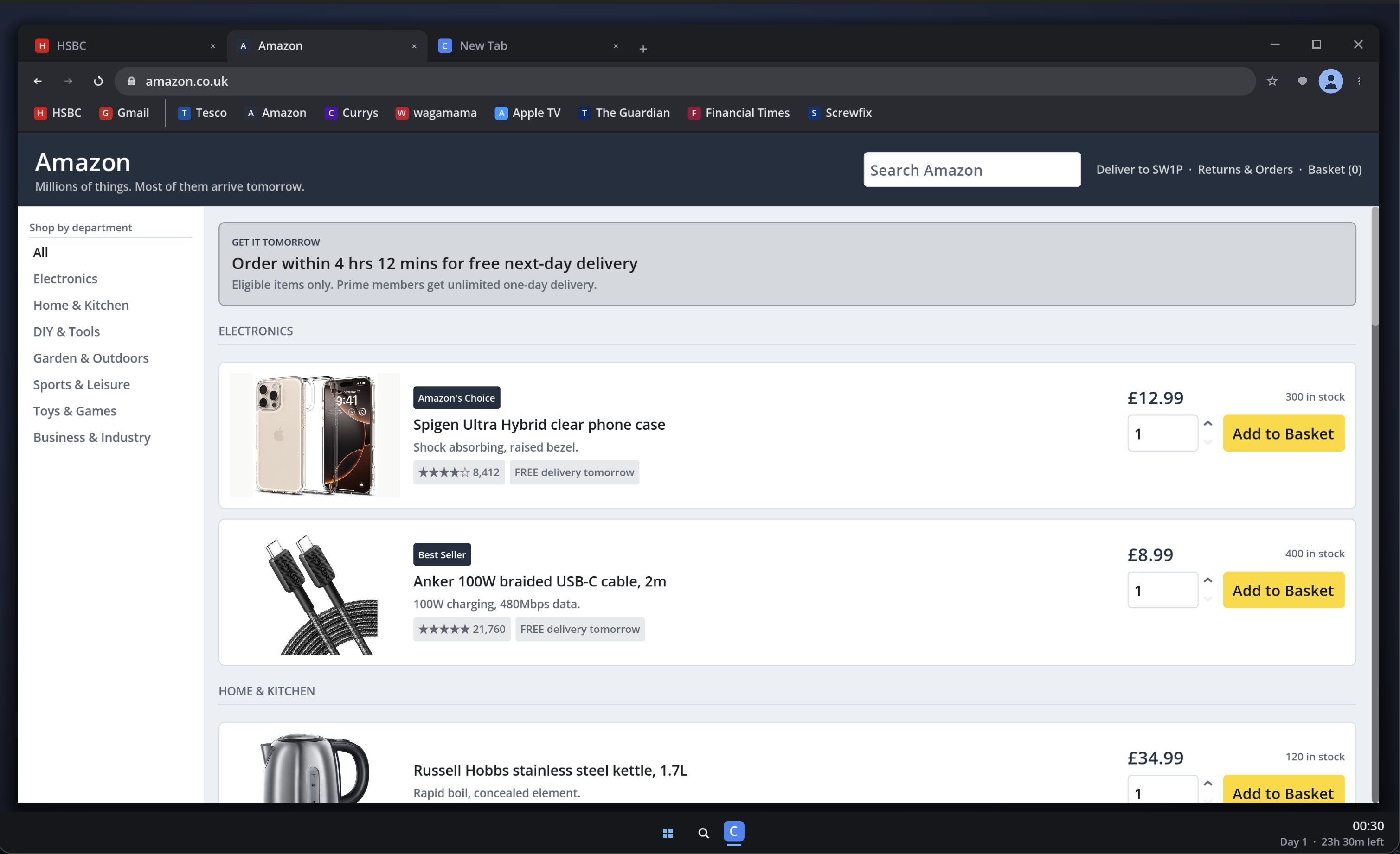Click the amazon.co.uk address bar
Viewport: 1400px width, 854px height.
pyautogui.click(x=685, y=81)
